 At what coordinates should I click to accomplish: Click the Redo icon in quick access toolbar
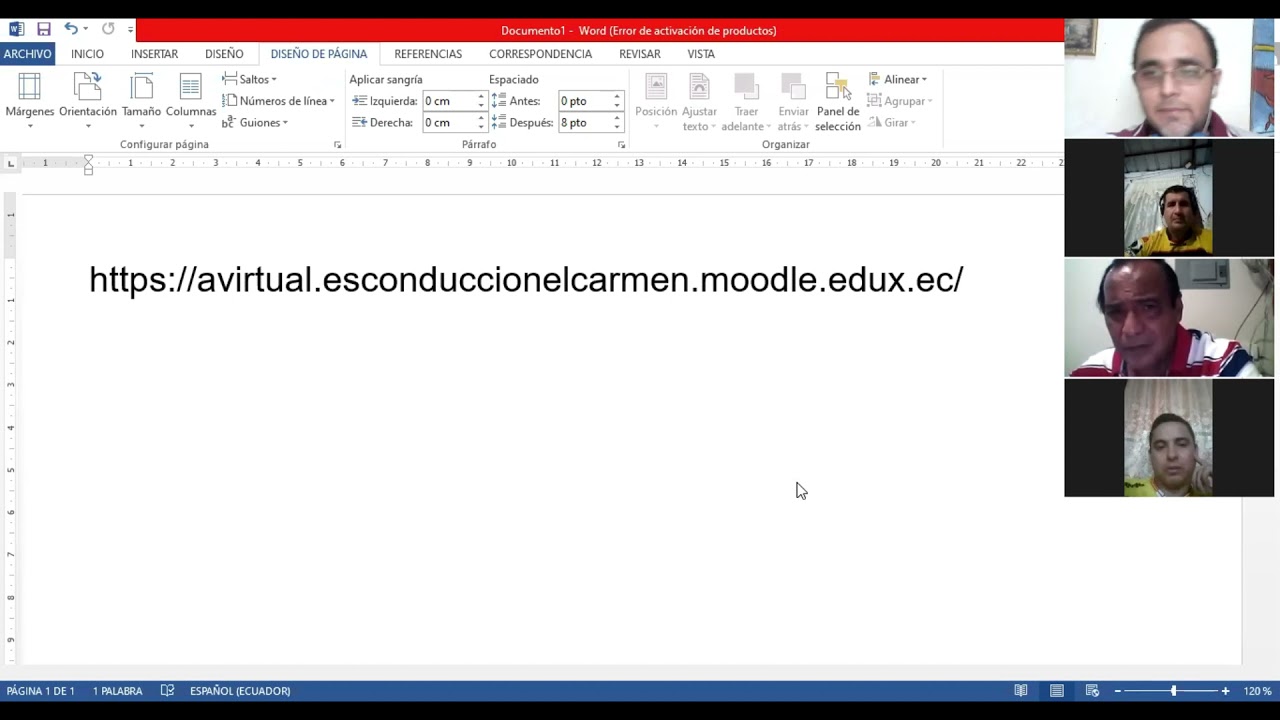tap(108, 30)
